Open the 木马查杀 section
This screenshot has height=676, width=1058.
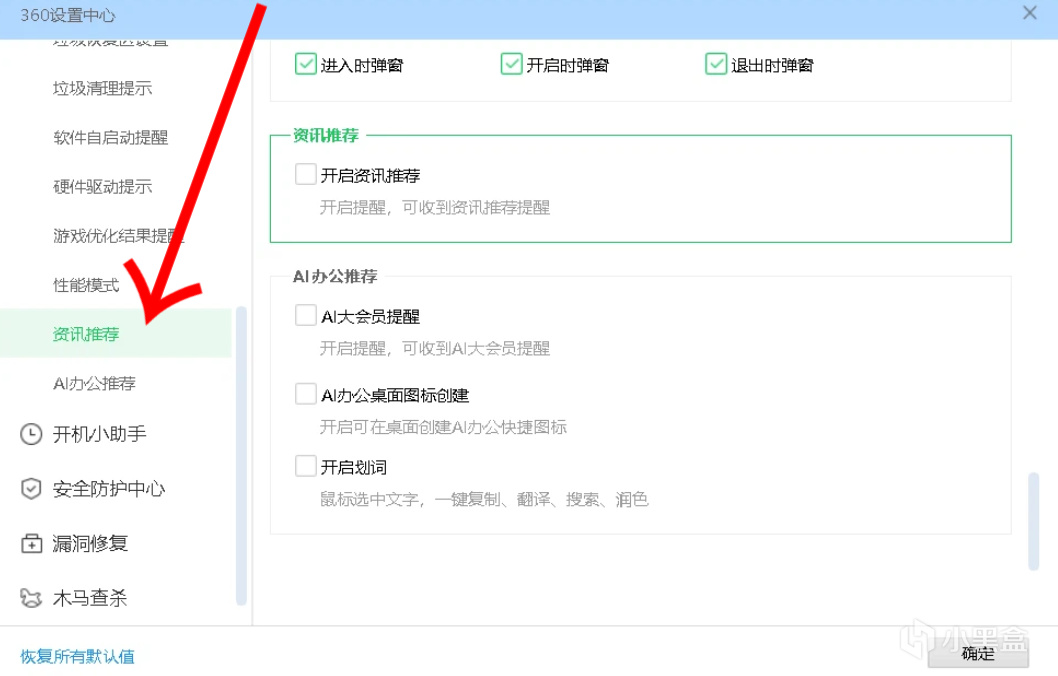coord(90,598)
